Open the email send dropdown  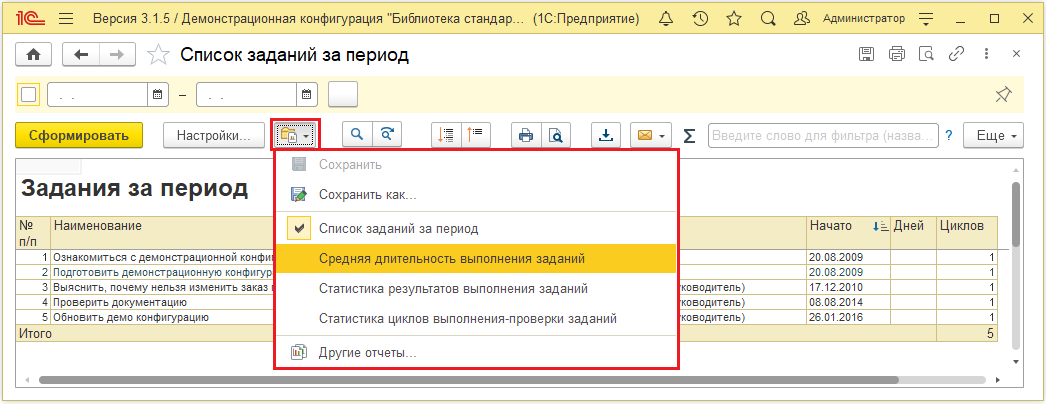[650, 135]
